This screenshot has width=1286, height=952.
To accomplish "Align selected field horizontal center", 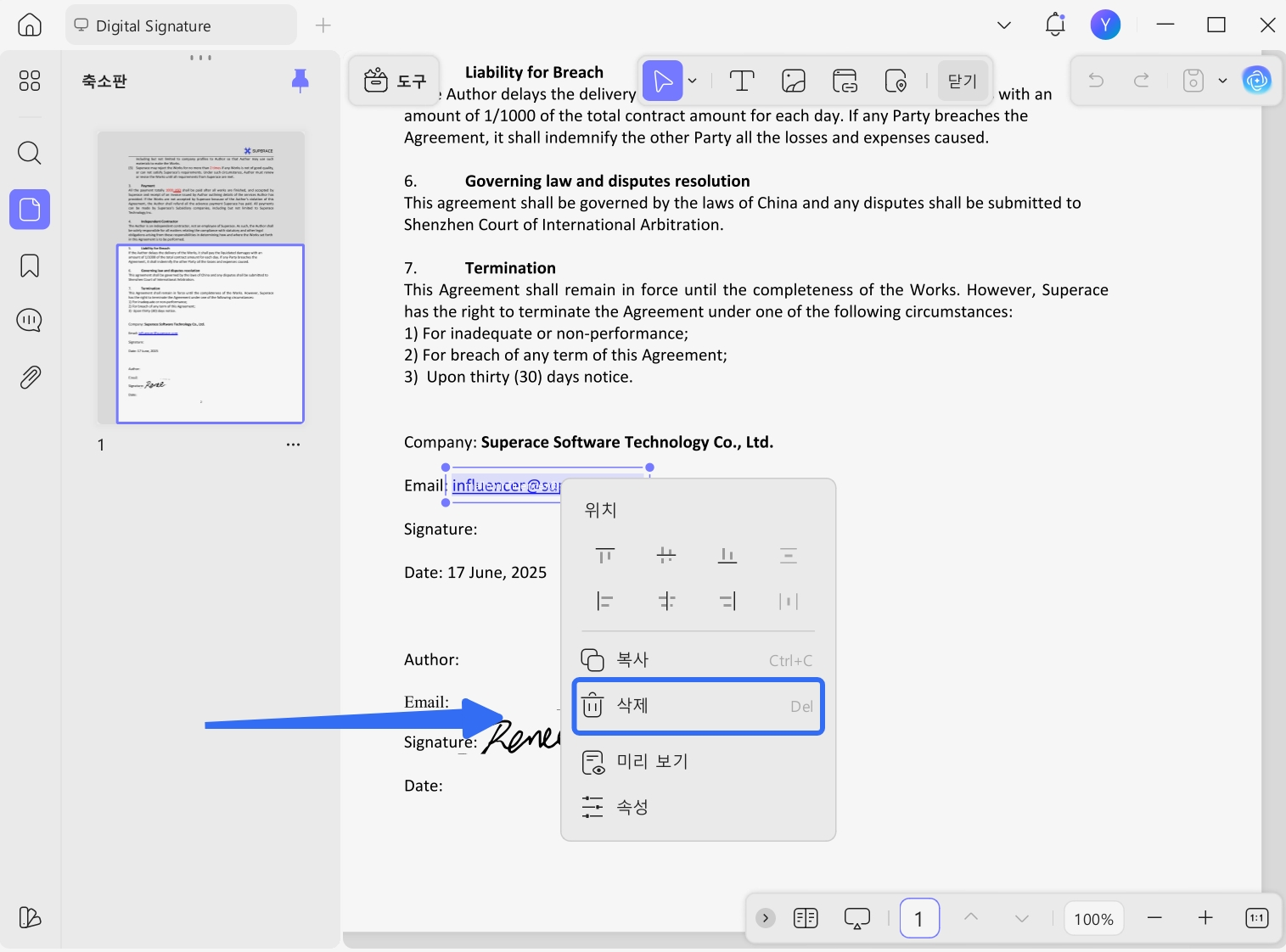I will pyautogui.click(x=666, y=602).
